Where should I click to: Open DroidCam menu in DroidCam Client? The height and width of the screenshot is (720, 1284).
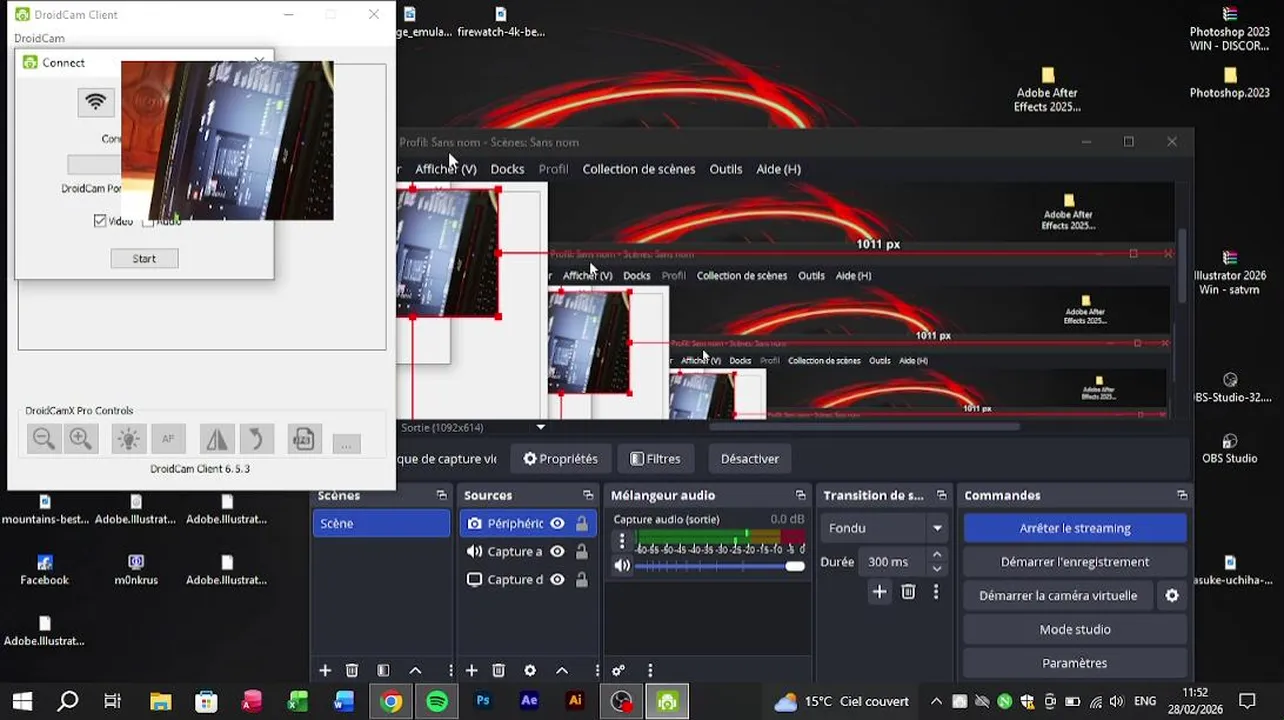(x=39, y=38)
